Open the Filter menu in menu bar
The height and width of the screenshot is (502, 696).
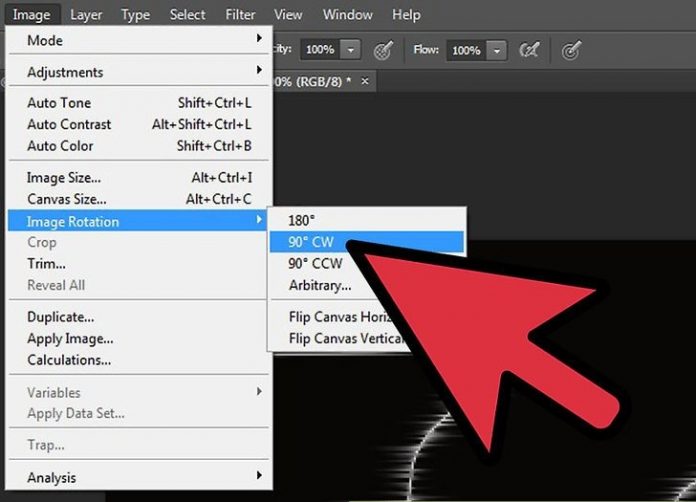(x=240, y=15)
